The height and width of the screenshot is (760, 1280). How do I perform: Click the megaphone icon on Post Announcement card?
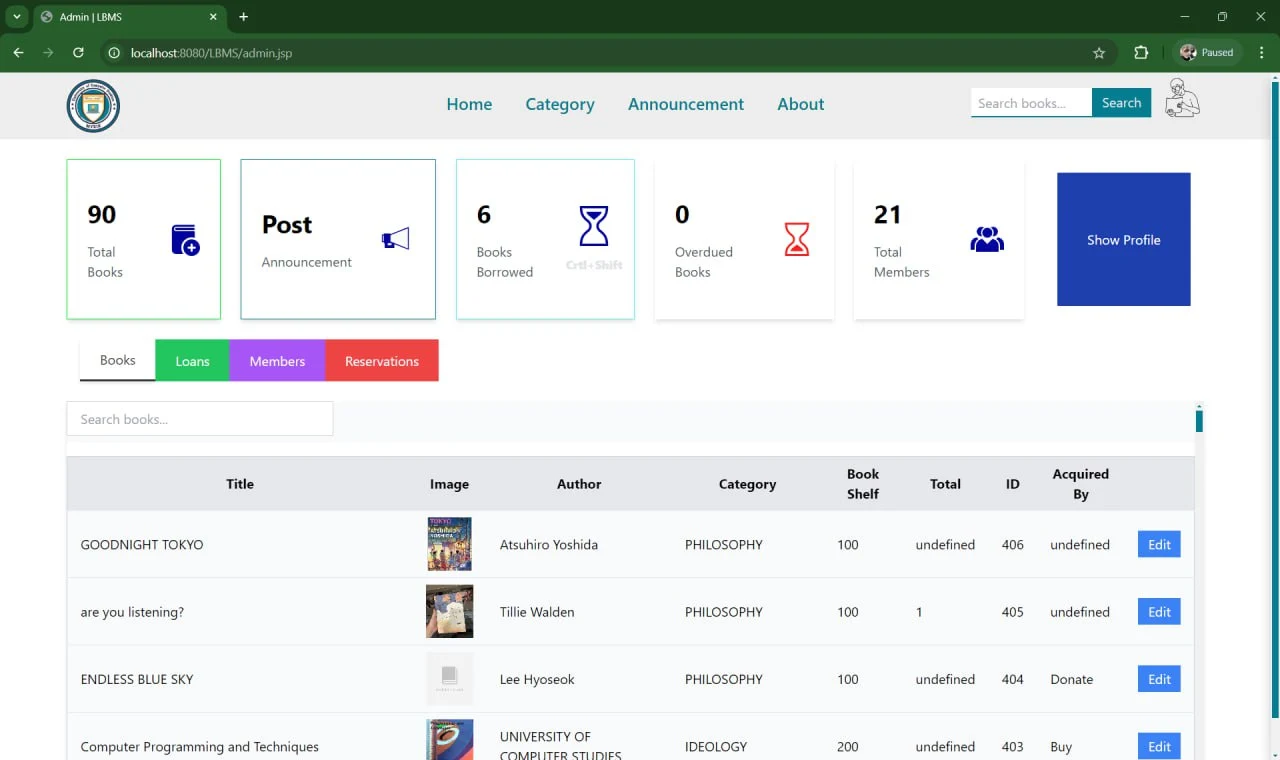tap(396, 238)
